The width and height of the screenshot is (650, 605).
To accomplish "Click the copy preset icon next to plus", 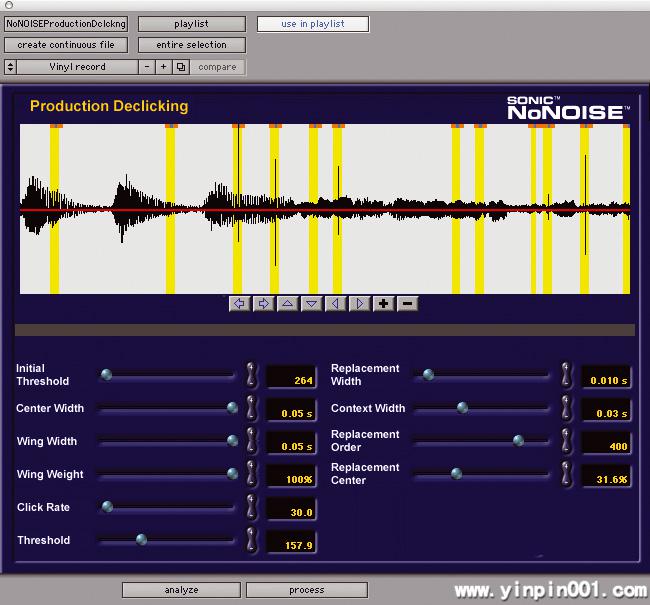I will (181, 67).
